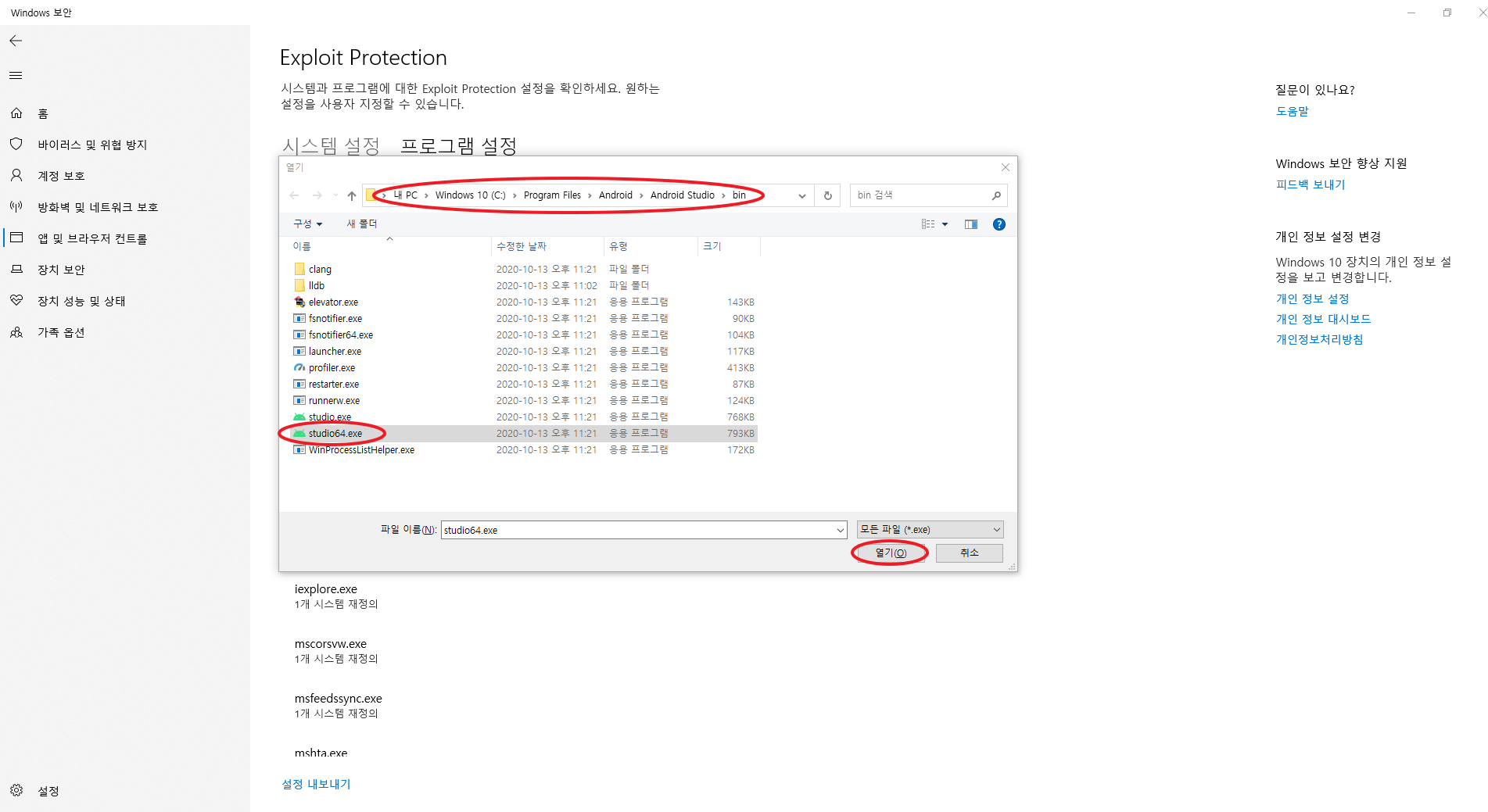
Task: Click the Up one level arrow in dialog
Action: (352, 195)
